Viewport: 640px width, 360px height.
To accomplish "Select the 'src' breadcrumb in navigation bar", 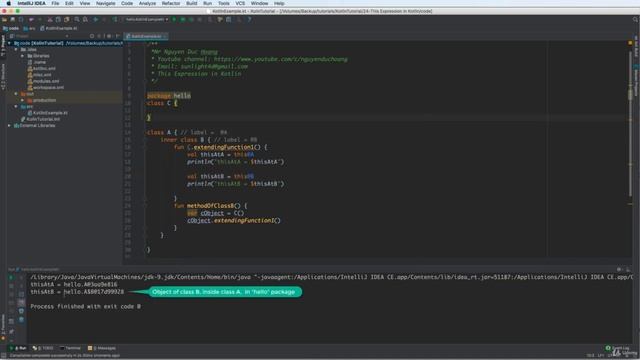I will 29,29.
